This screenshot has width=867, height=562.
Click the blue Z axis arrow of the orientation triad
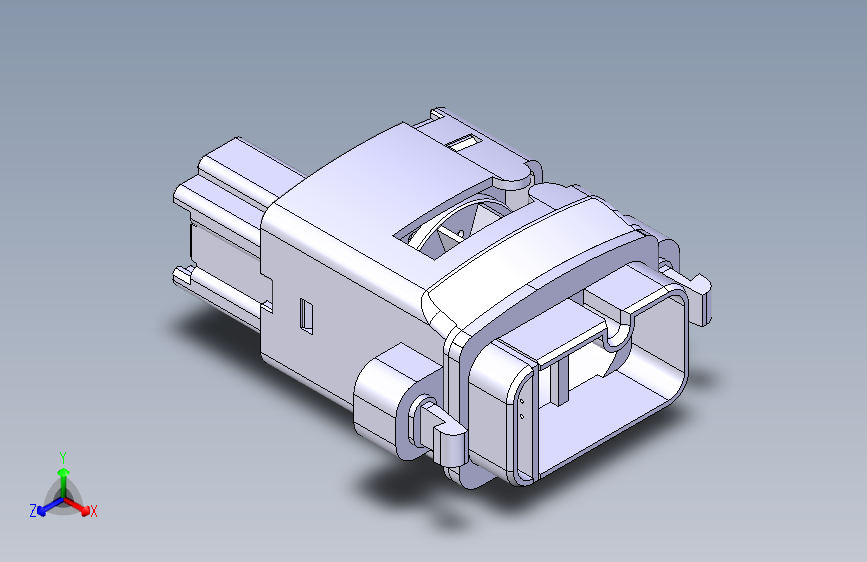(50, 506)
